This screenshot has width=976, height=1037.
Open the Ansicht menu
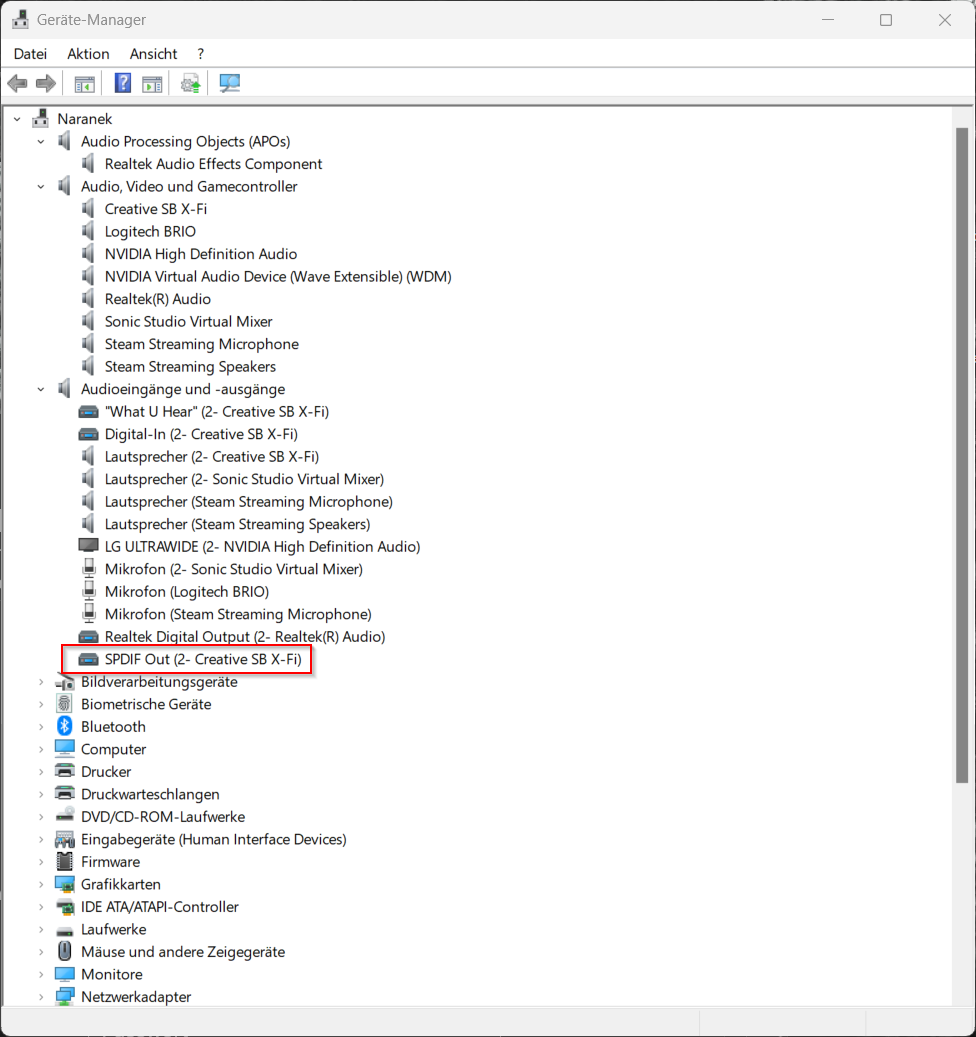click(x=153, y=54)
